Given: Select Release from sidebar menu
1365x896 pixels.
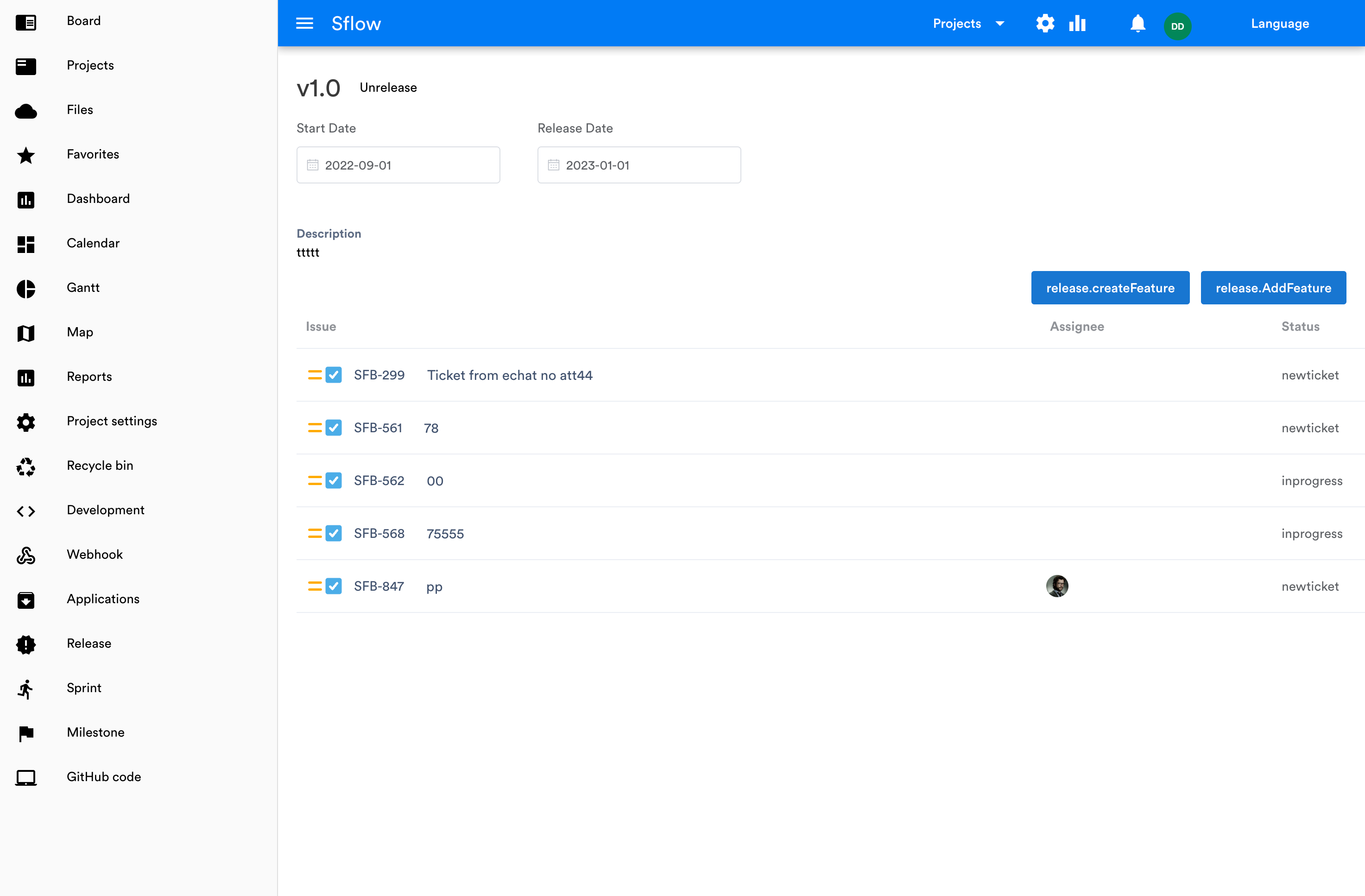Looking at the screenshot, I should coord(89,643).
